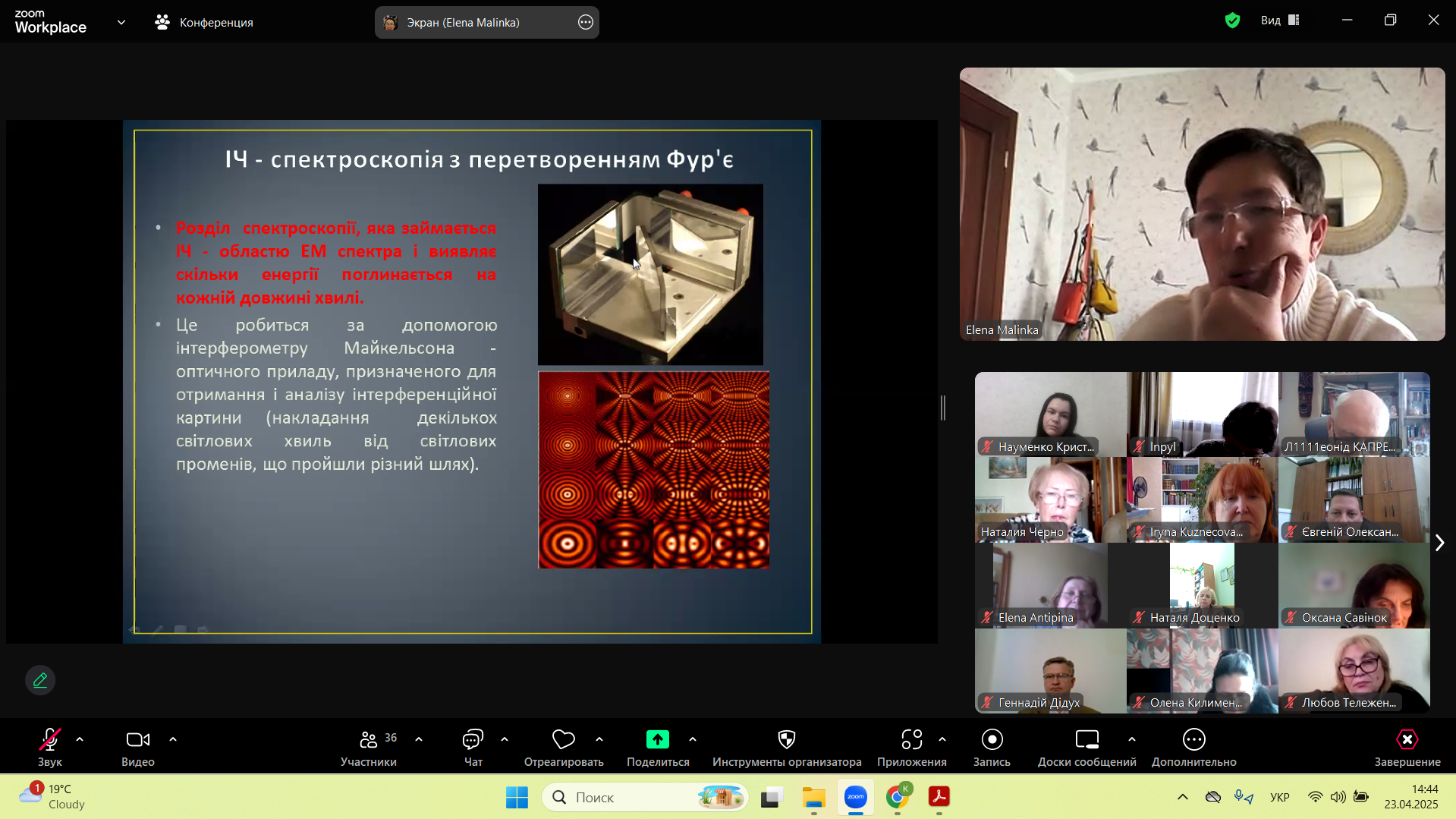Open the Windows Start menu
The image size is (1456, 819).
tap(517, 797)
